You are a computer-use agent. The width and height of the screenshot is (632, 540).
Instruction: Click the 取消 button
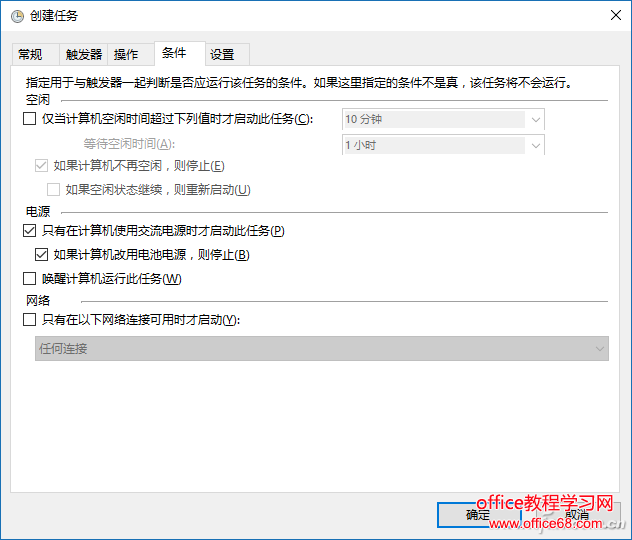tap(577, 515)
